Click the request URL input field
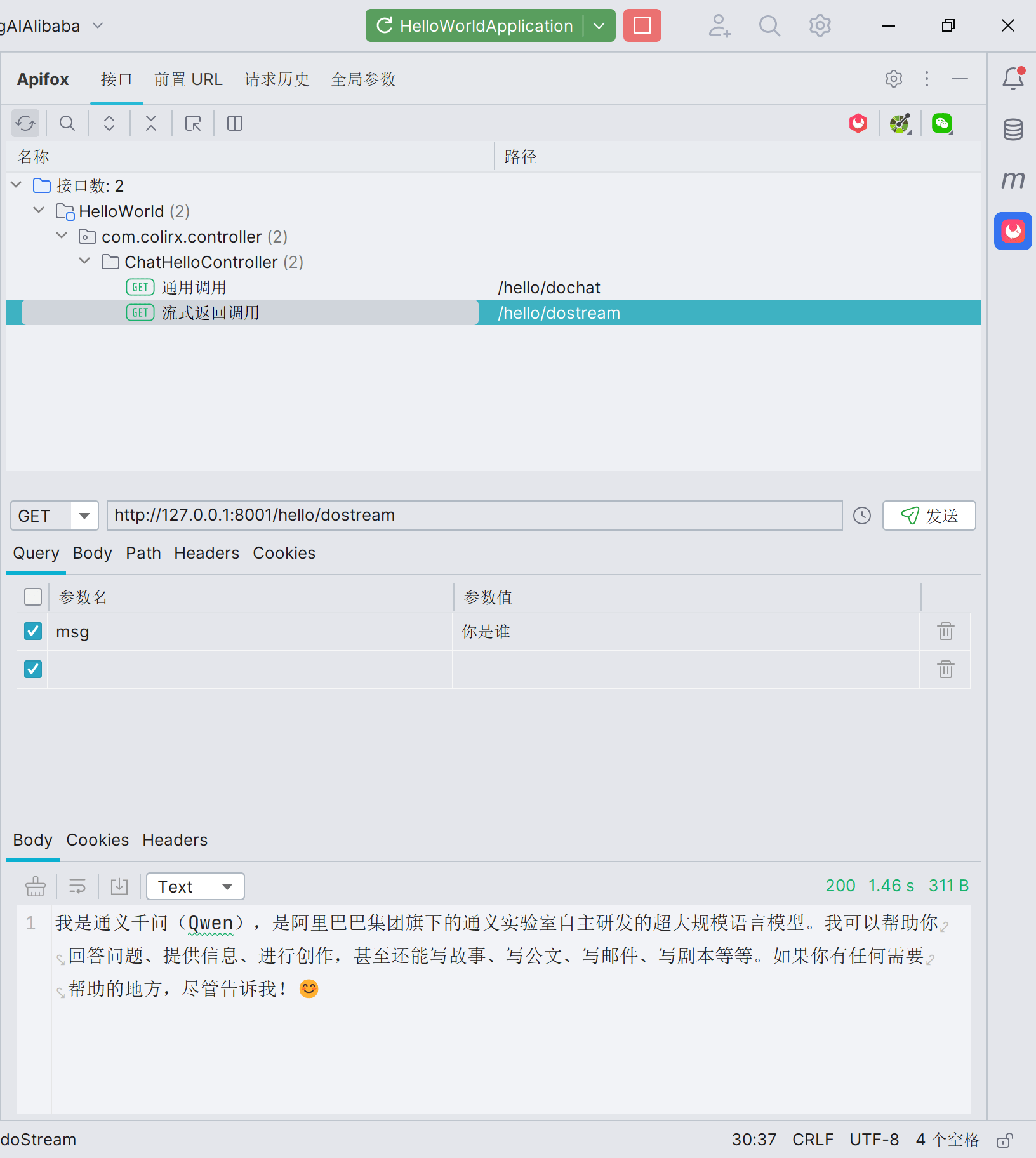The image size is (1036, 1158). 474,516
